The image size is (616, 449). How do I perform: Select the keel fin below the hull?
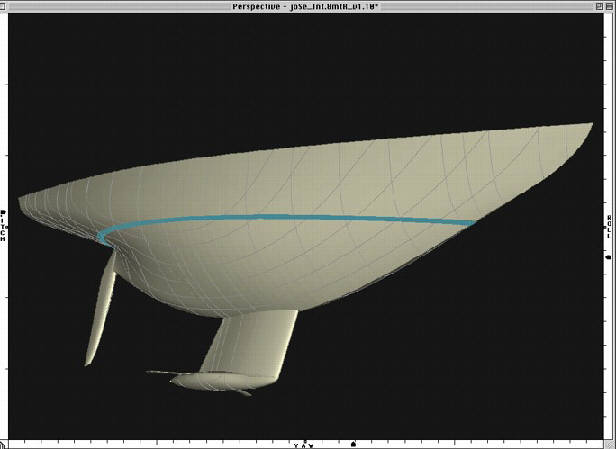coord(250,340)
